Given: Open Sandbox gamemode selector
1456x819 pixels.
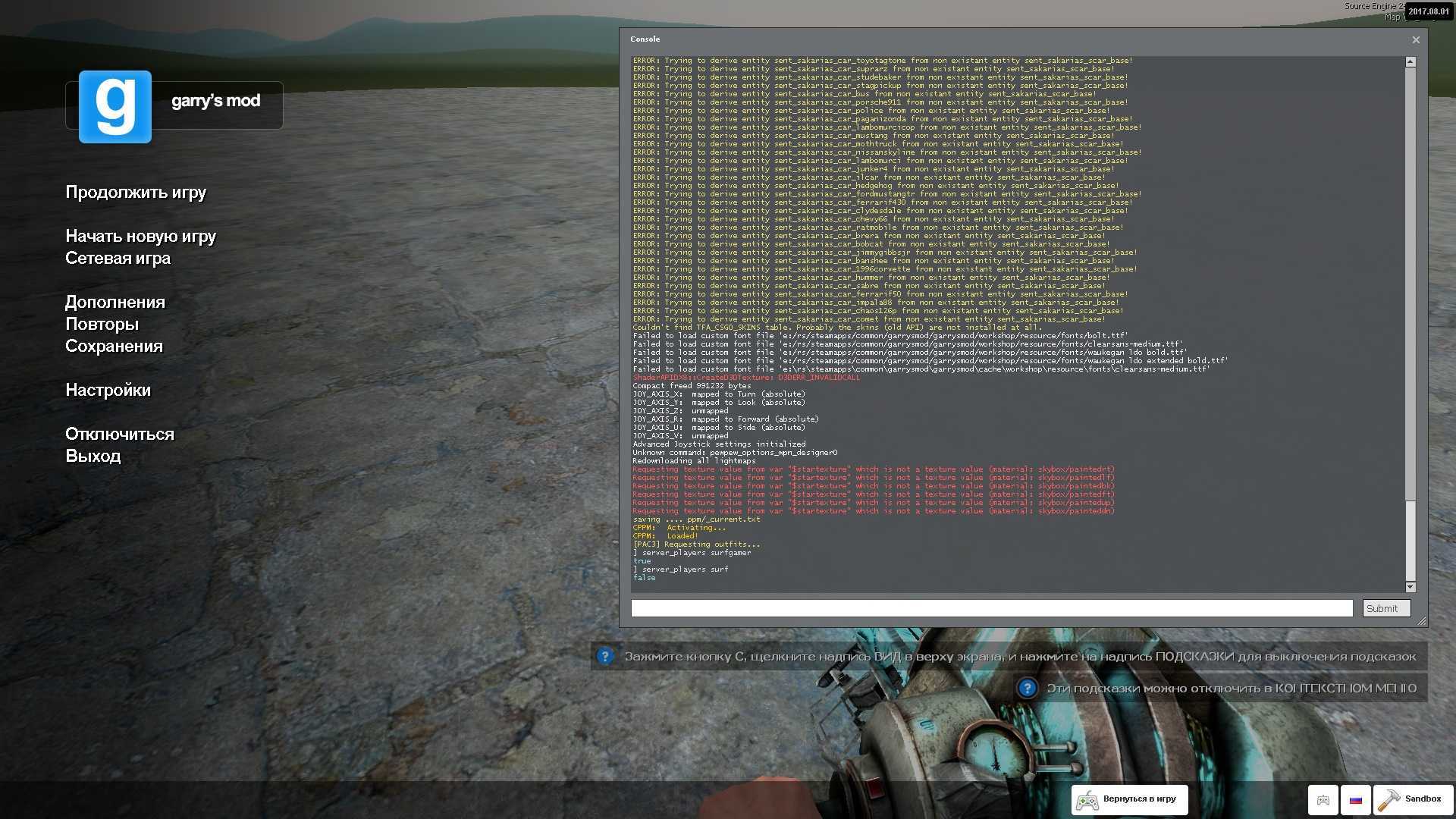Looking at the screenshot, I should click(x=1412, y=800).
